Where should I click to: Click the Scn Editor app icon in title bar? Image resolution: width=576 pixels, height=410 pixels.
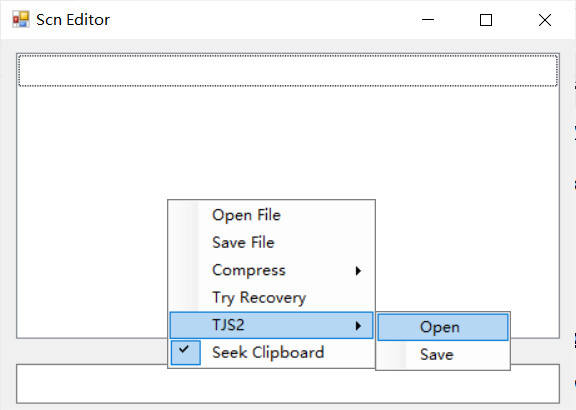(x=21, y=19)
